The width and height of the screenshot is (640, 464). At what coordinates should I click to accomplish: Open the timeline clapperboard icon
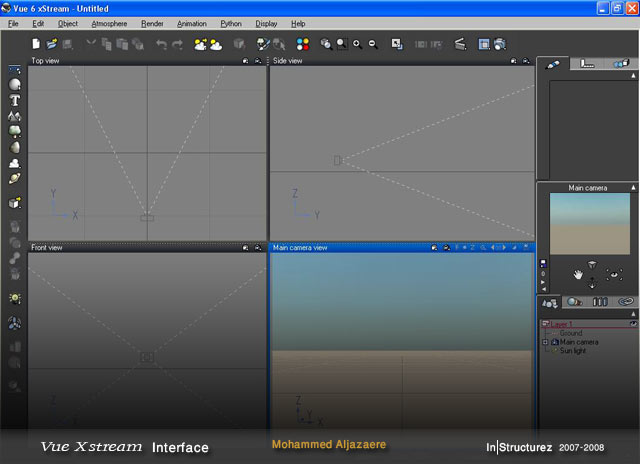coord(460,44)
